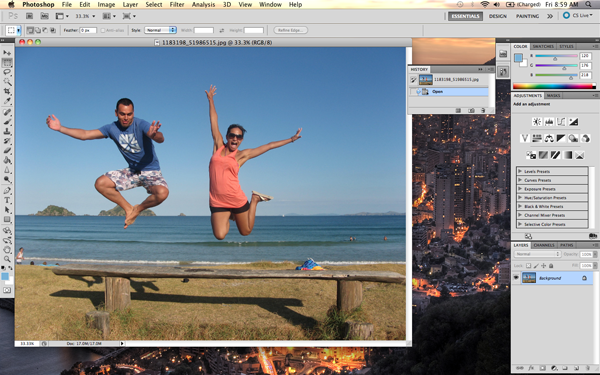Open the Style dropdown set to Normal
Viewport: 600px width, 375px height.
[160, 30]
